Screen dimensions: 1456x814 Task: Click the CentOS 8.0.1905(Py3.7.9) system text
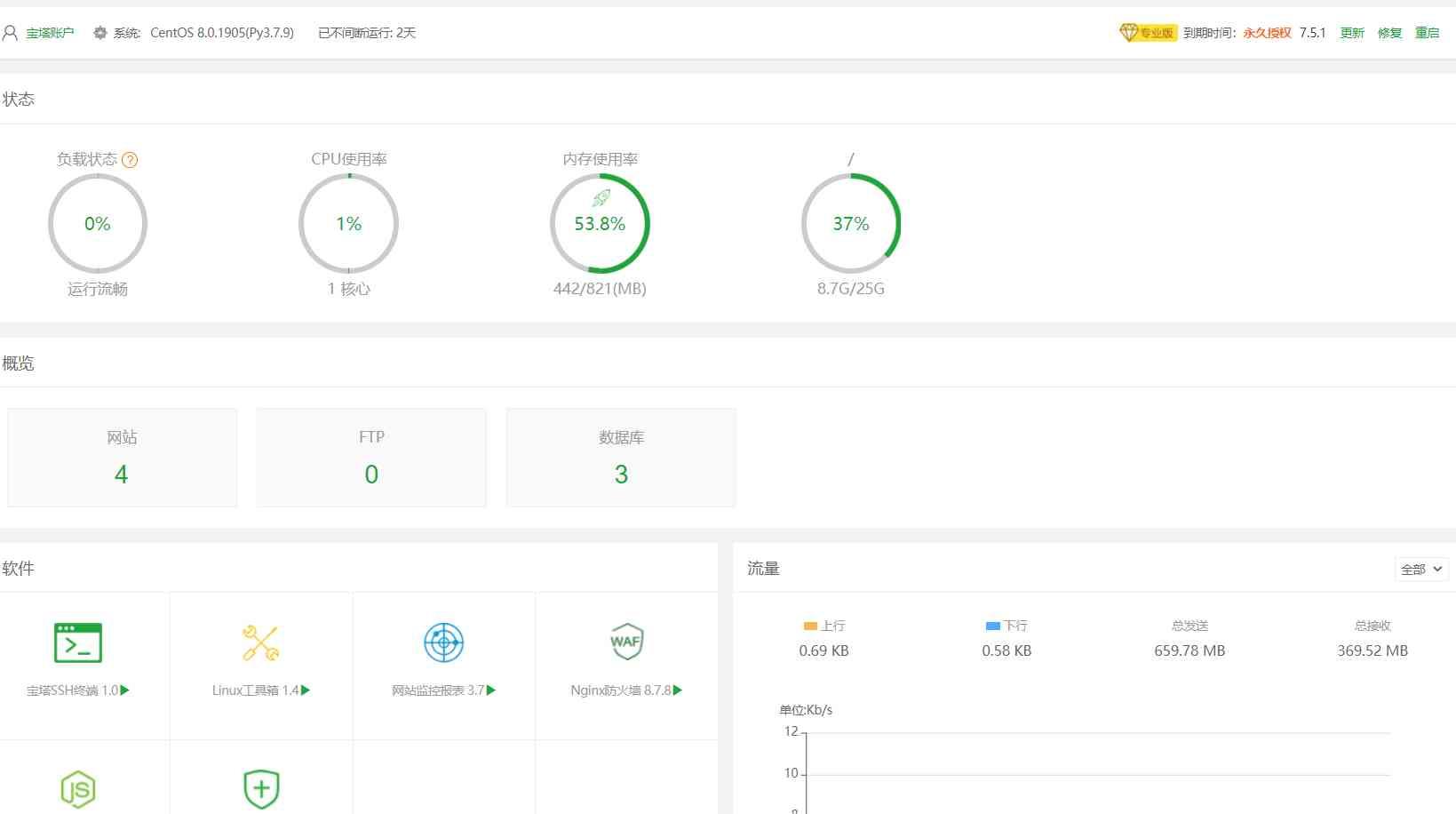[222, 33]
